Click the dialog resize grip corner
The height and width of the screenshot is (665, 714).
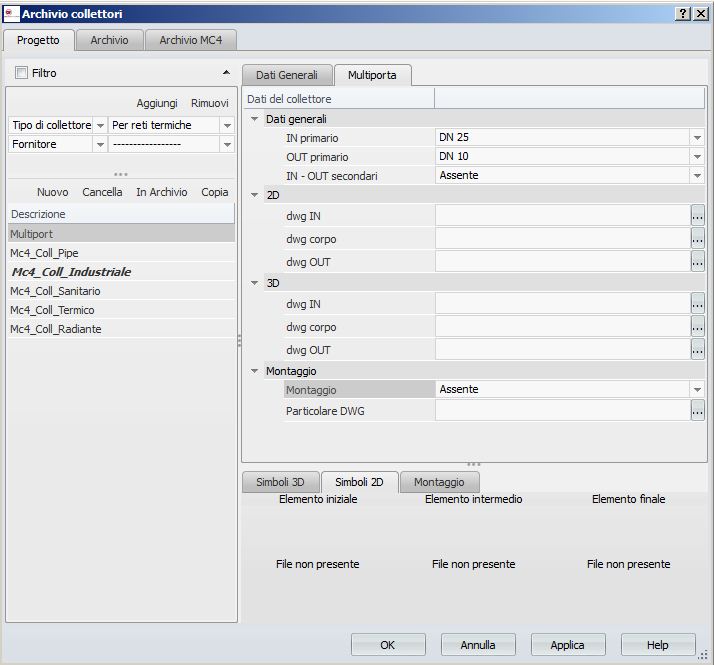tap(704, 655)
